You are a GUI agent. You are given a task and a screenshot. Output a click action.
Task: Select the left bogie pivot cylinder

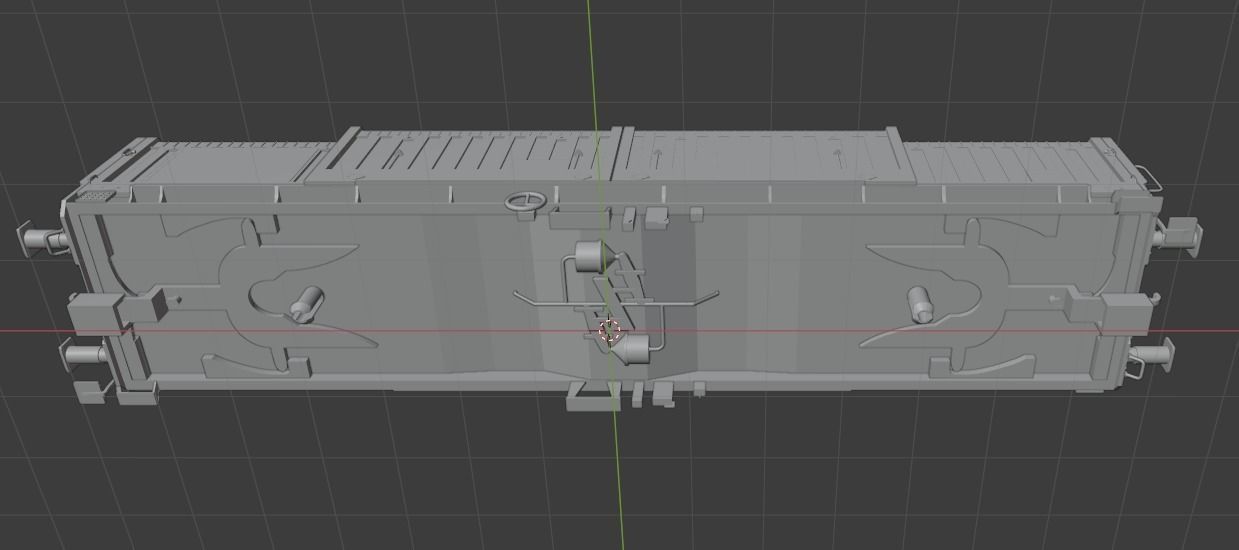point(307,303)
